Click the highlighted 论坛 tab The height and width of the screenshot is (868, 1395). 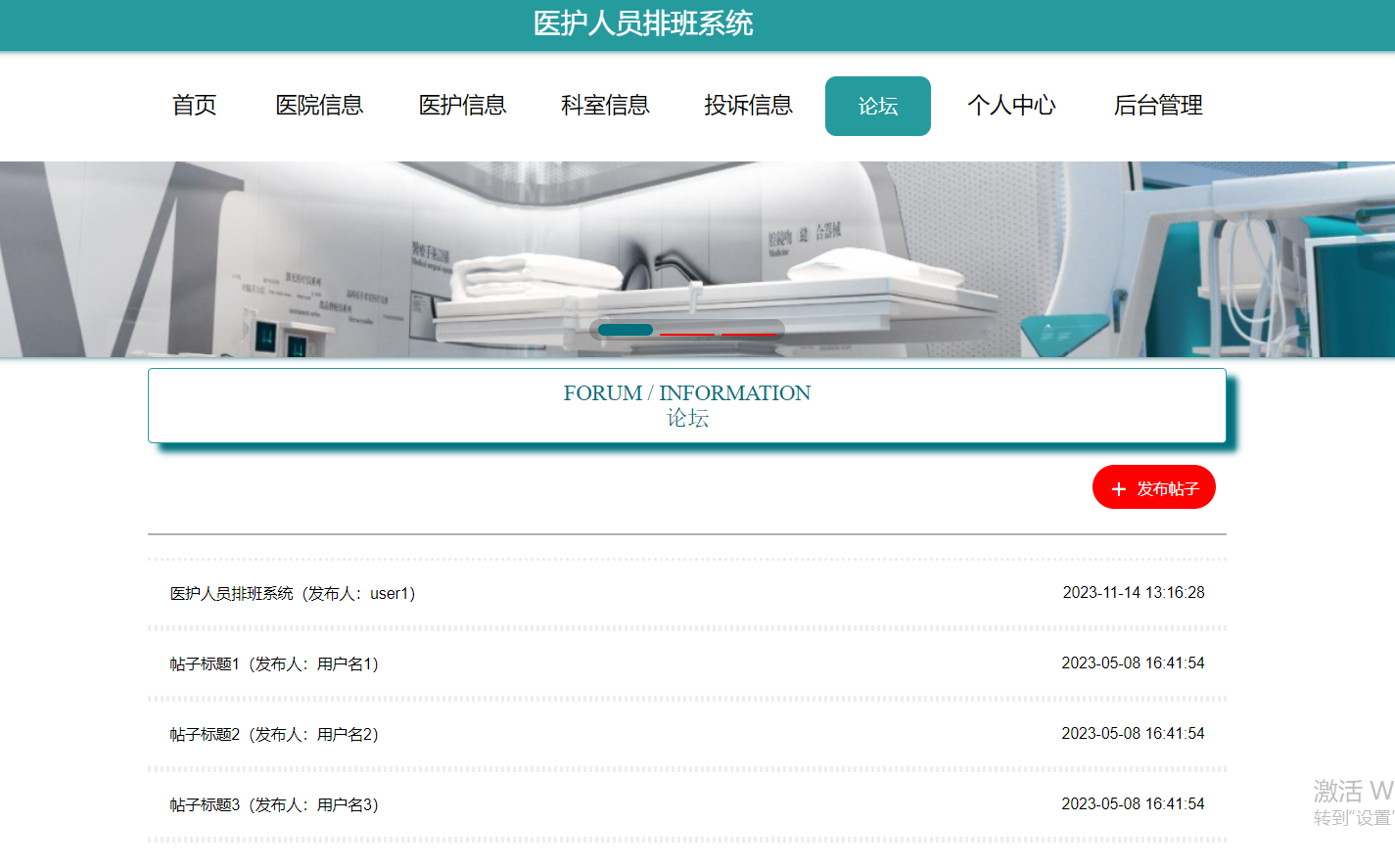coord(878,106)
